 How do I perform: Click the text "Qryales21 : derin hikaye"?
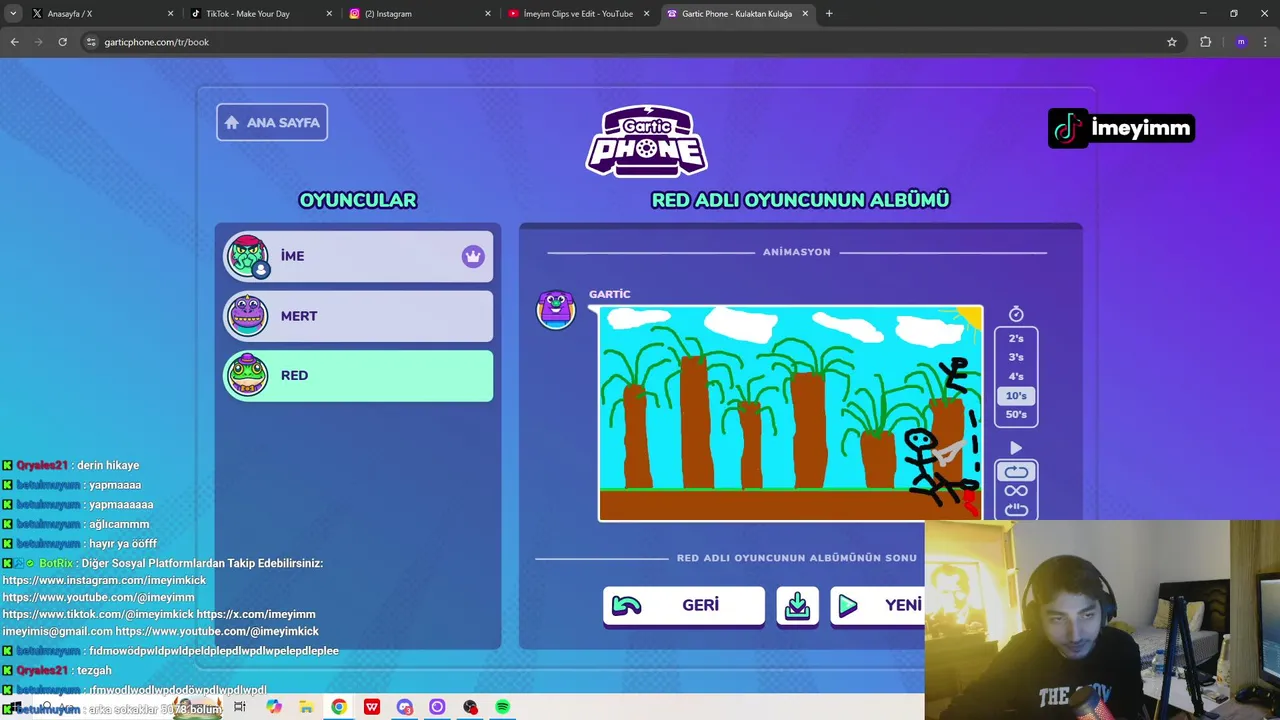(78, 465)
